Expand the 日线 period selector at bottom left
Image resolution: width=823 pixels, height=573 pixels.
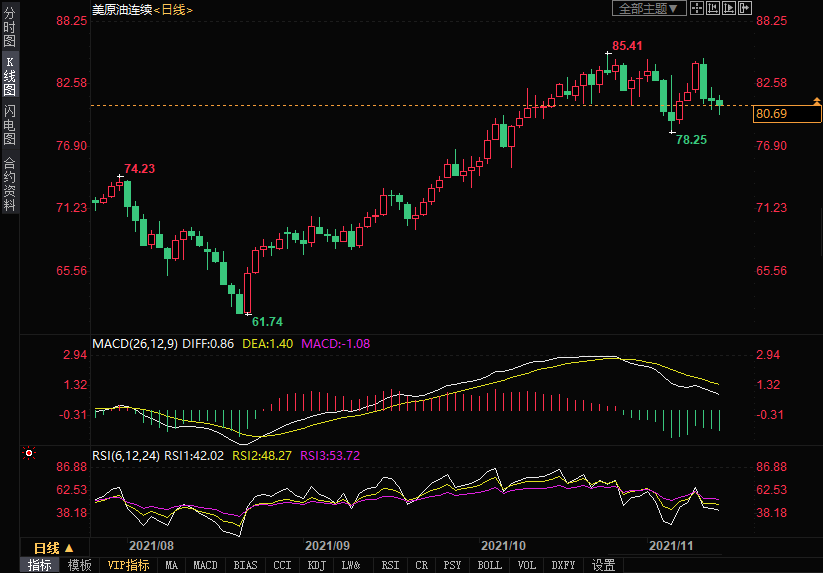[x=53, y=548]
